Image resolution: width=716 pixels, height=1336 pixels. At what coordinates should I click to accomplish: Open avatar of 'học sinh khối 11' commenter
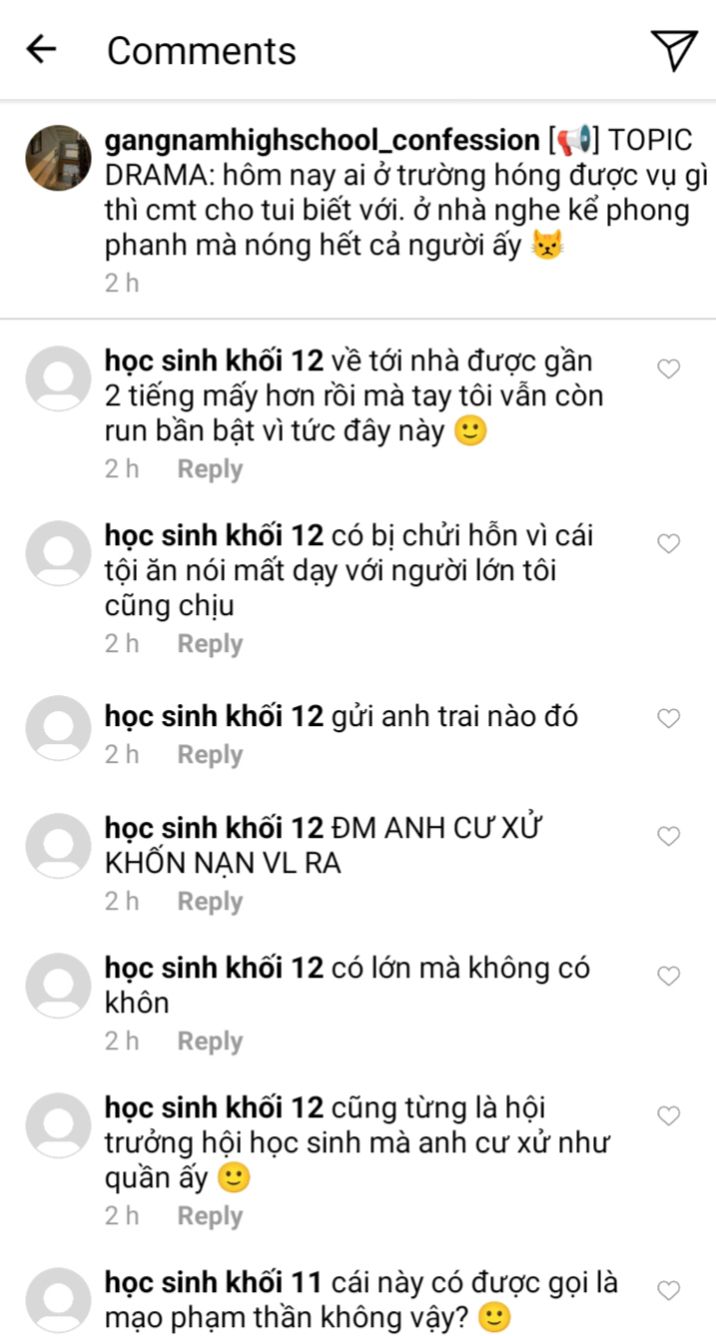pos(58,1300)
